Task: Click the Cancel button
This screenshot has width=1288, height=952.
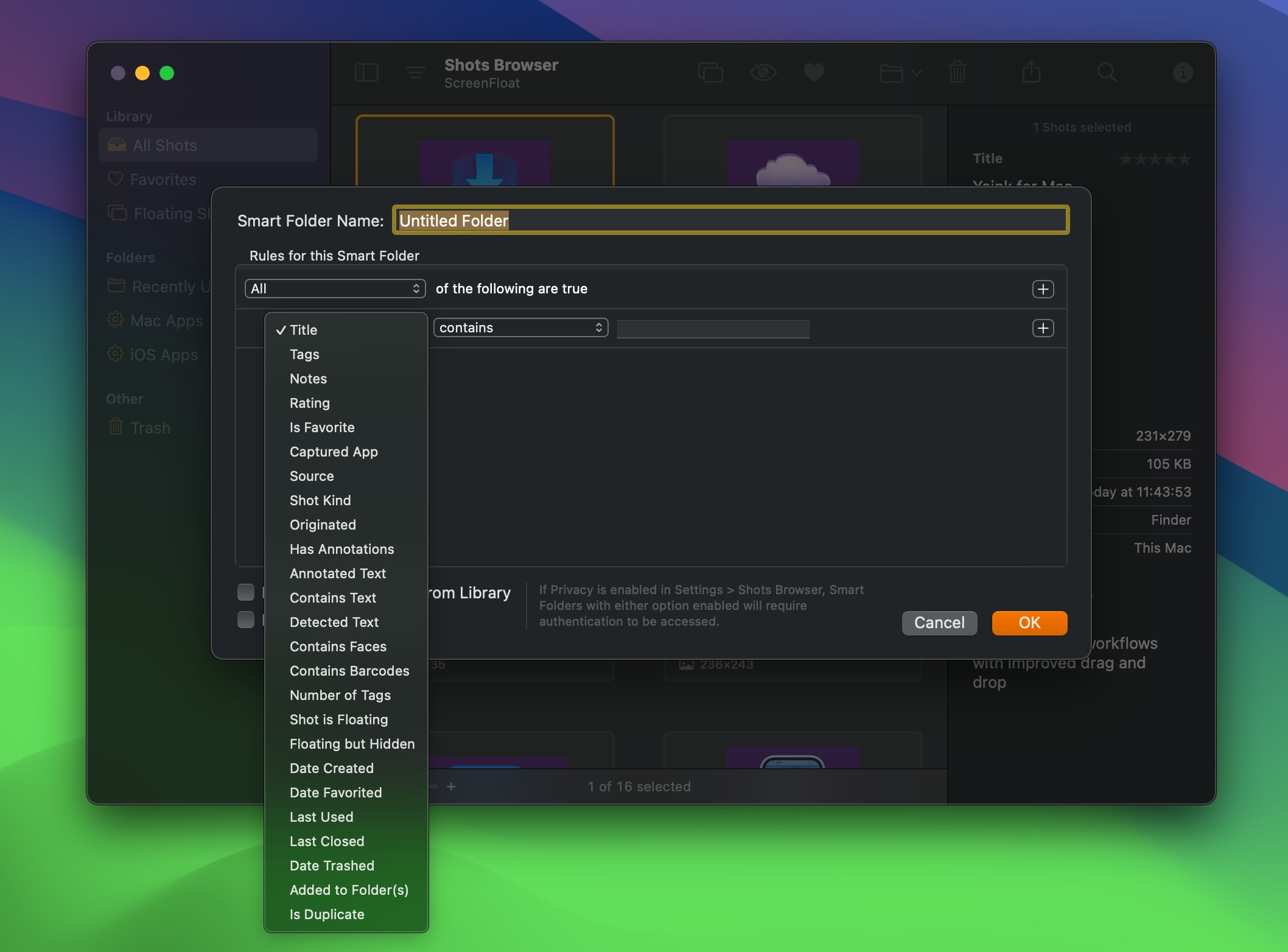Action: pyautogui.click(x=939, y=623)
